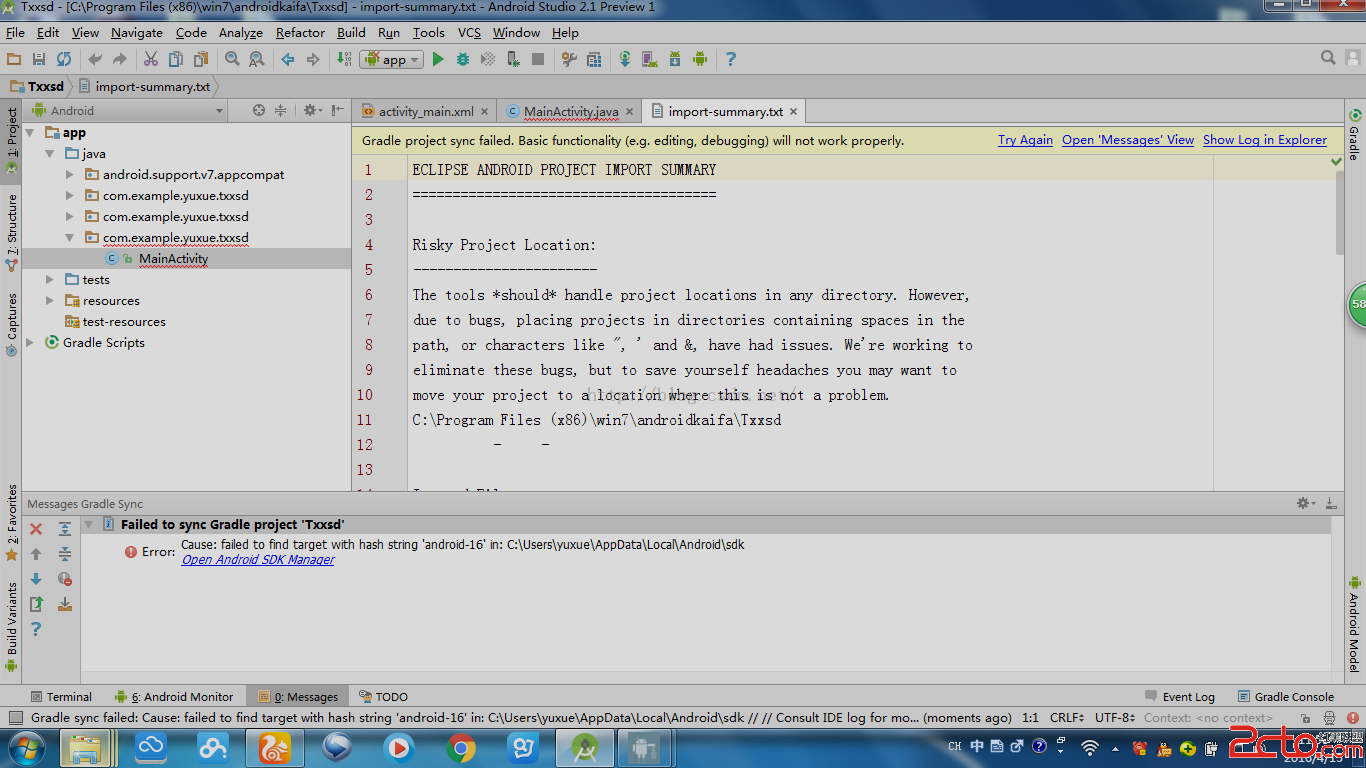This screenshot has width=1366, height=768.
Task: Go to next message with the blue down arrow
Action: pos(36,579)
